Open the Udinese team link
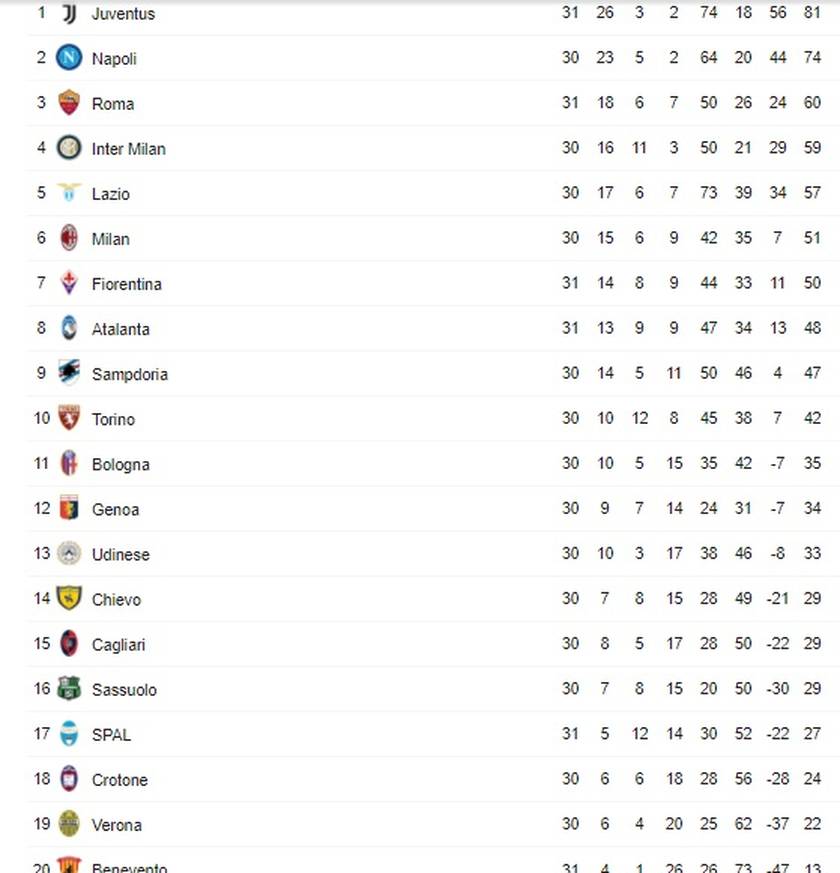 coord(120,554)
